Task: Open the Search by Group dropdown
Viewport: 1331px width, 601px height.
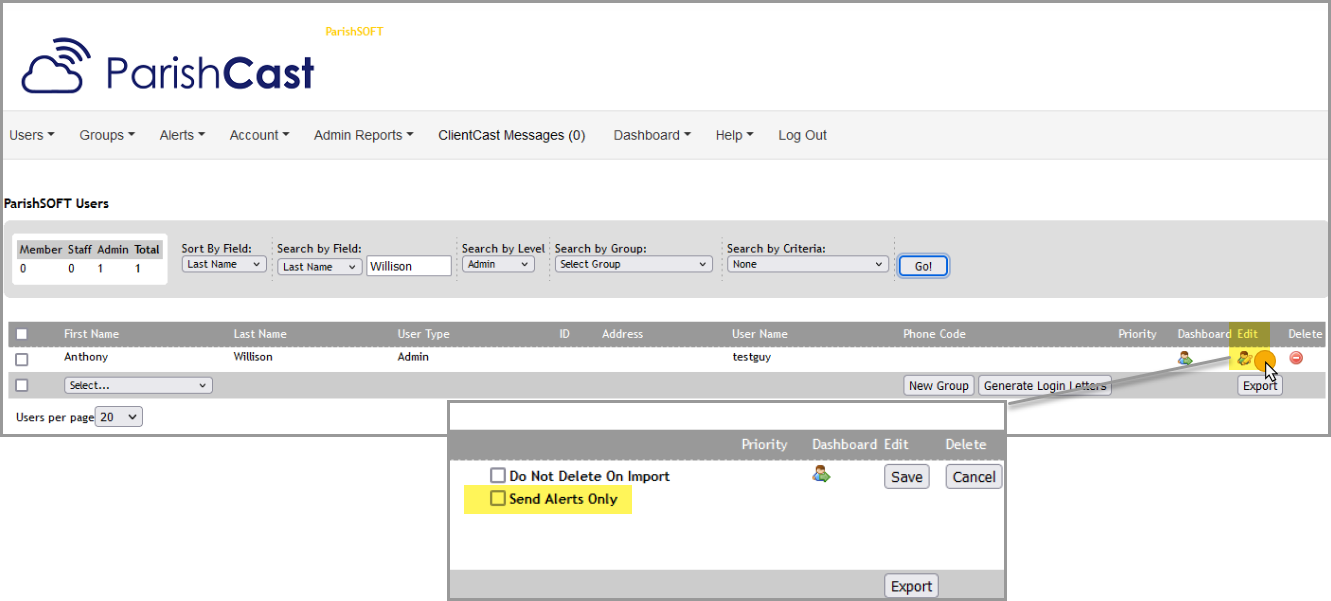Action: click(633, 264)
